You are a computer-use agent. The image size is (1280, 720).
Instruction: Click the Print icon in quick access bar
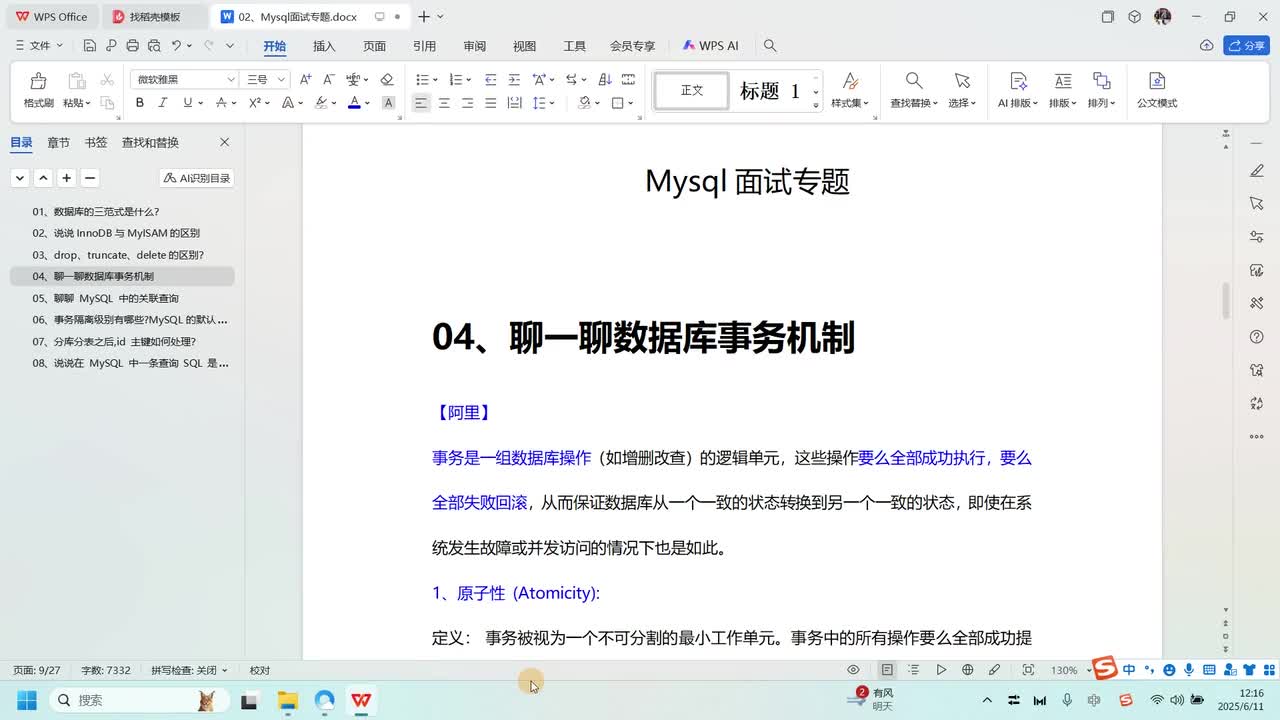tap(132, 46)
